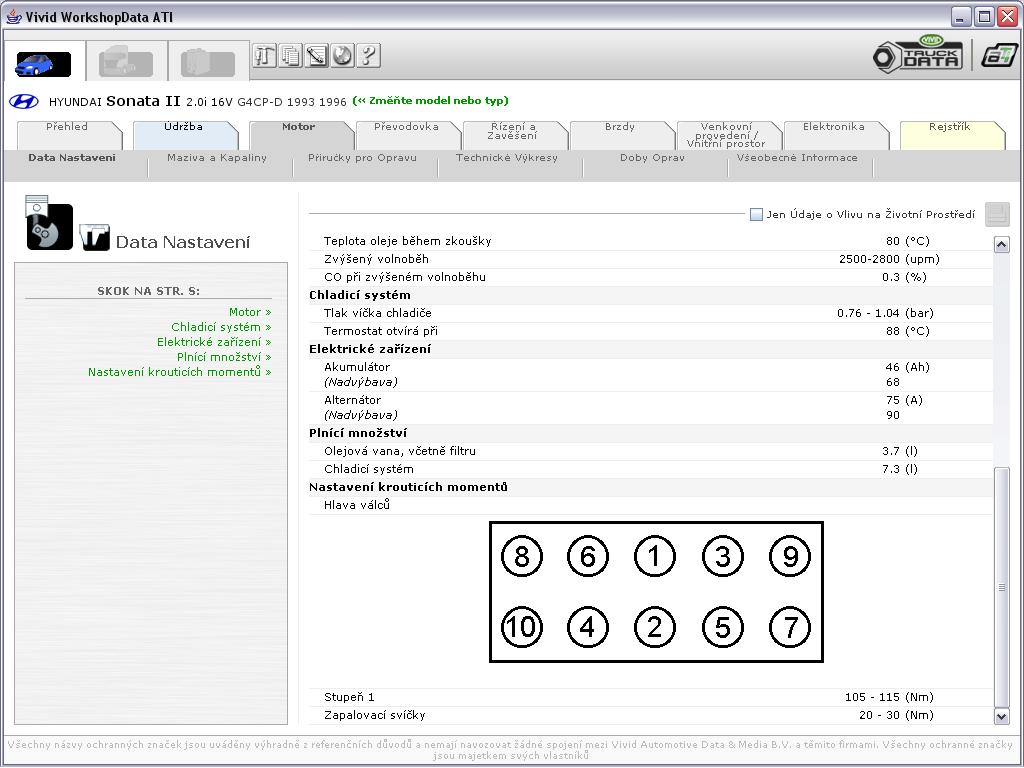Minimize the Vivid WorkshopData window
The width and height of the screenshot is (1024, 768).
(x=961, y=17)
